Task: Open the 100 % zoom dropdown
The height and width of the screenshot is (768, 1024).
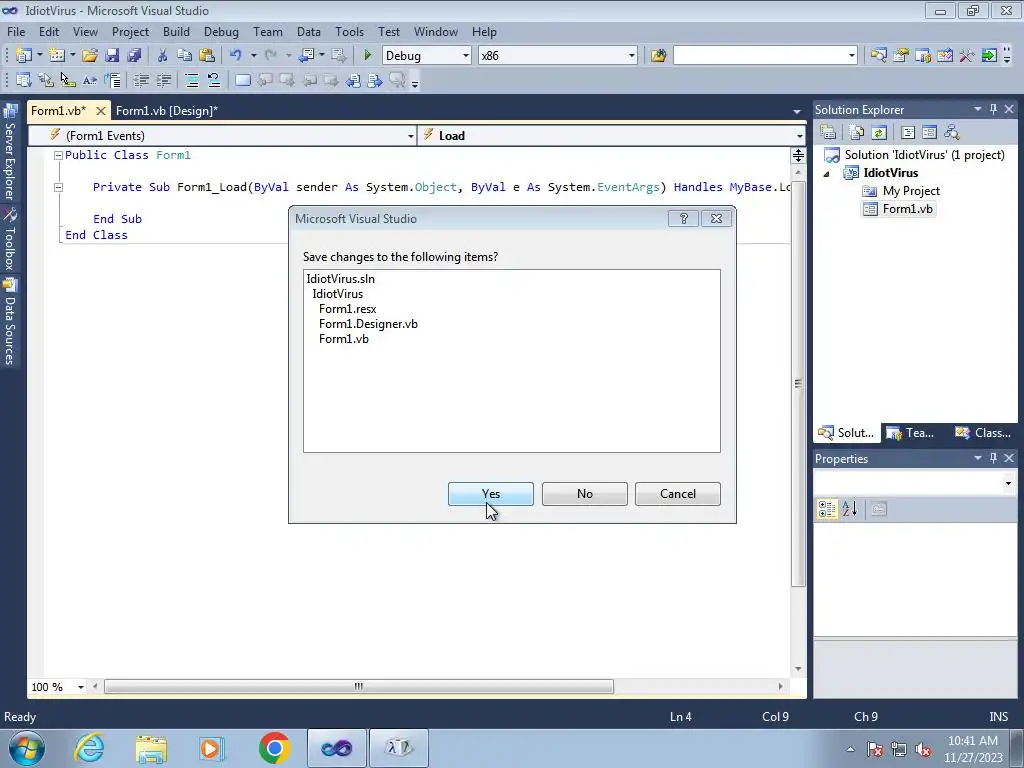Action: point(81,687)
